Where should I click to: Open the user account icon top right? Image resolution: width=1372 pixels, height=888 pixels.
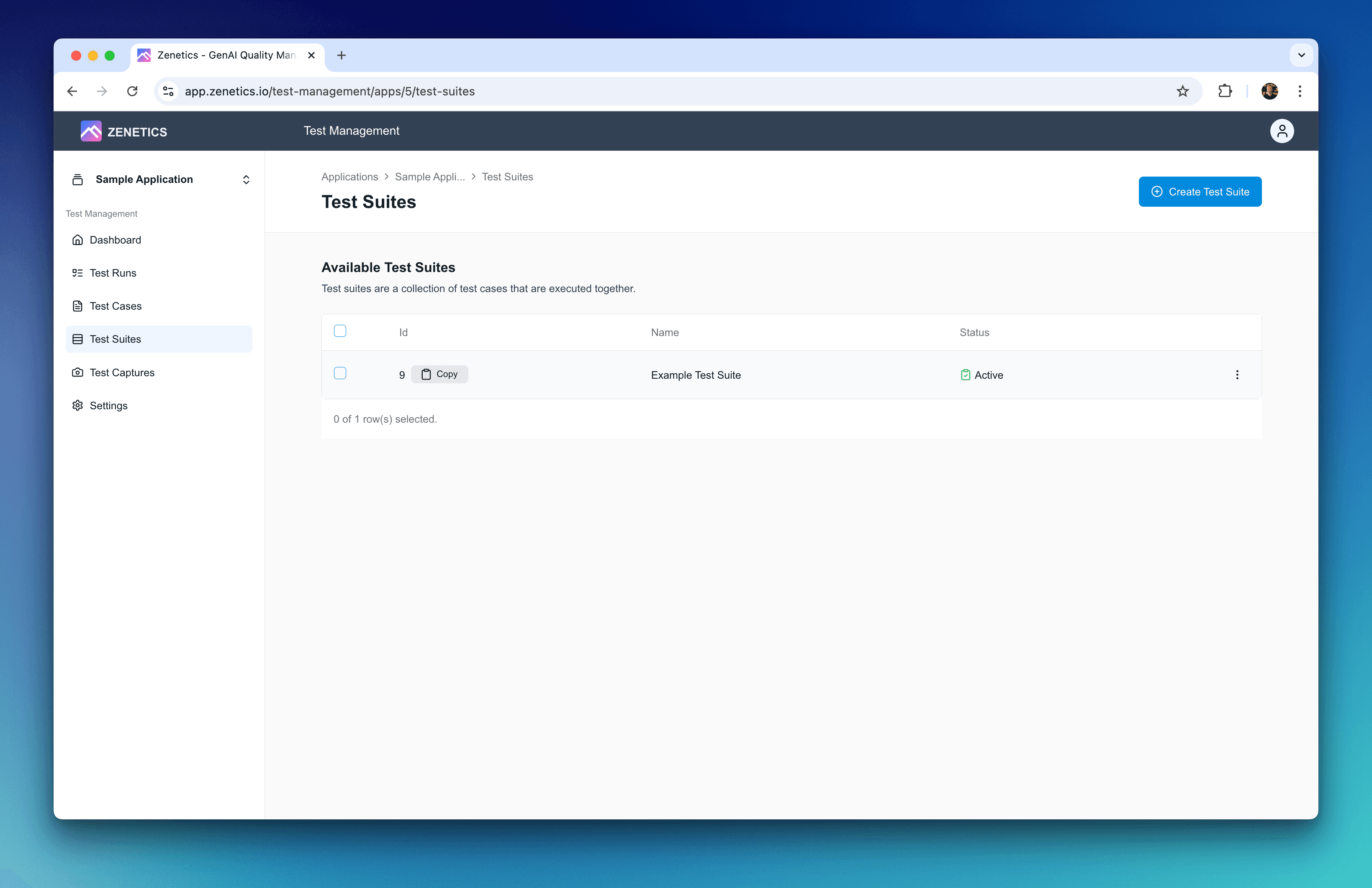(1282, 131)
